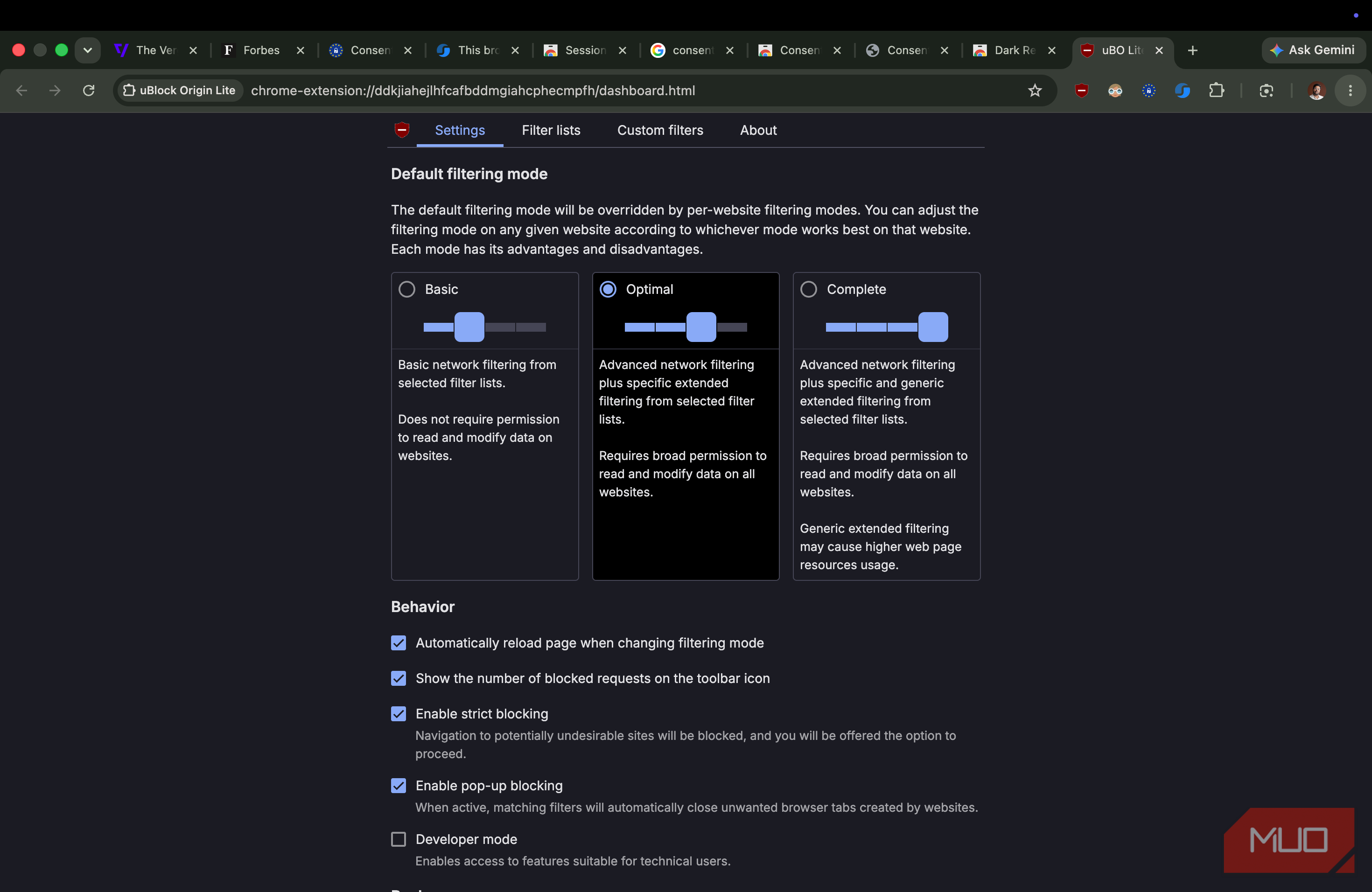Close the Google 'consent' search tab

tap(730, 50)
